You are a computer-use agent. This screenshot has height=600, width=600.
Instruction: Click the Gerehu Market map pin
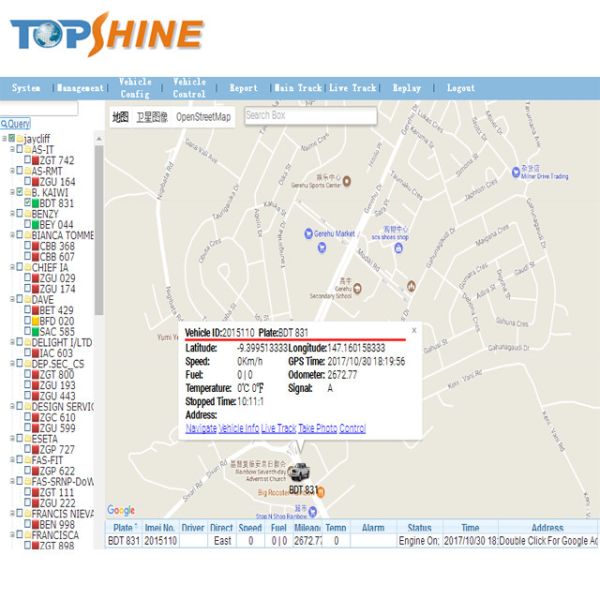click(308, 233)
